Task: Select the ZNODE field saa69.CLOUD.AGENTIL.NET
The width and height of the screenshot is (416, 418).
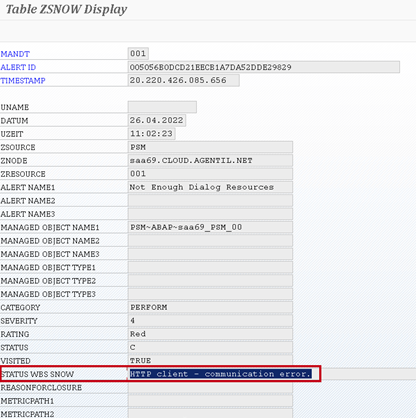Action: tap(210, 160)
